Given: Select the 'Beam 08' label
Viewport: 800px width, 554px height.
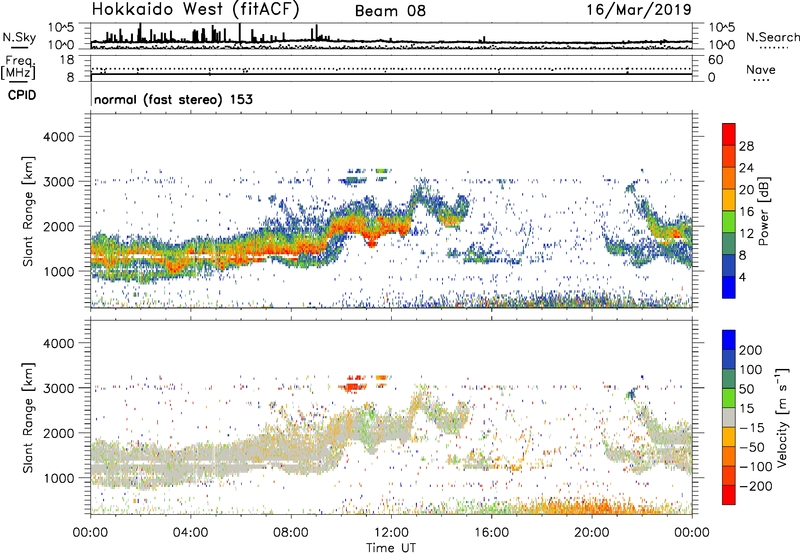Looking at the screenshot, I should click(390, 11).
